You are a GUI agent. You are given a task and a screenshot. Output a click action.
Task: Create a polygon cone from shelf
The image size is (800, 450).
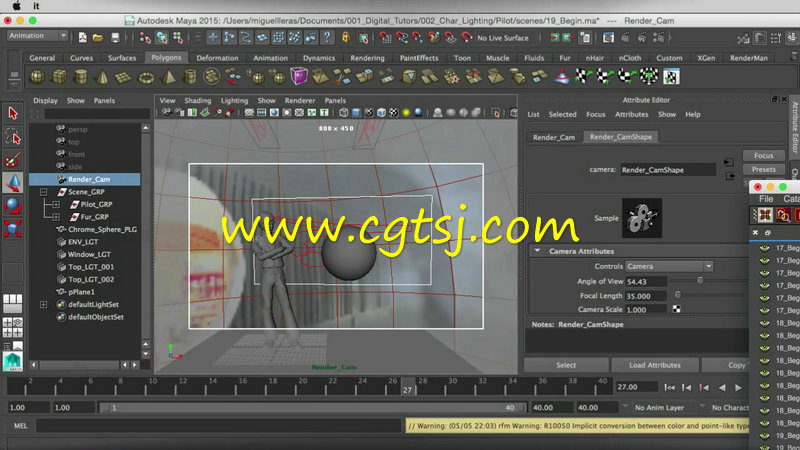[102, 77]
